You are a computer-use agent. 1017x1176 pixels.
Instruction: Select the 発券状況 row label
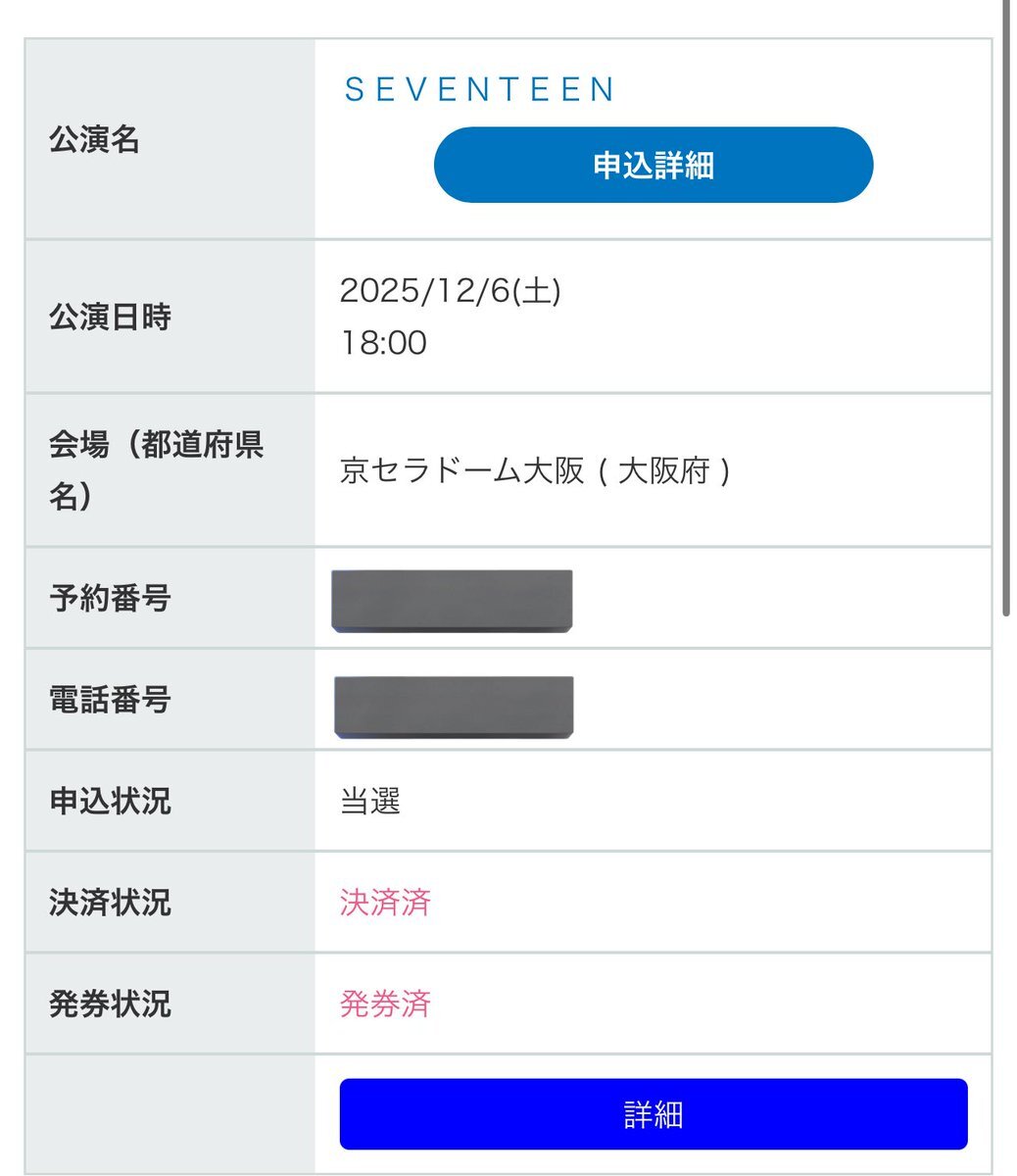(x=110, y=1004)
